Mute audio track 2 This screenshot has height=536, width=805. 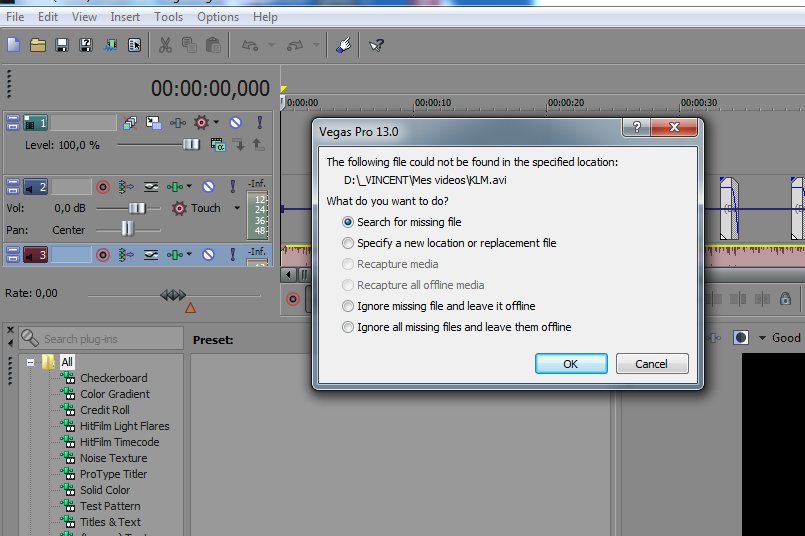click(x=208, y=187)
